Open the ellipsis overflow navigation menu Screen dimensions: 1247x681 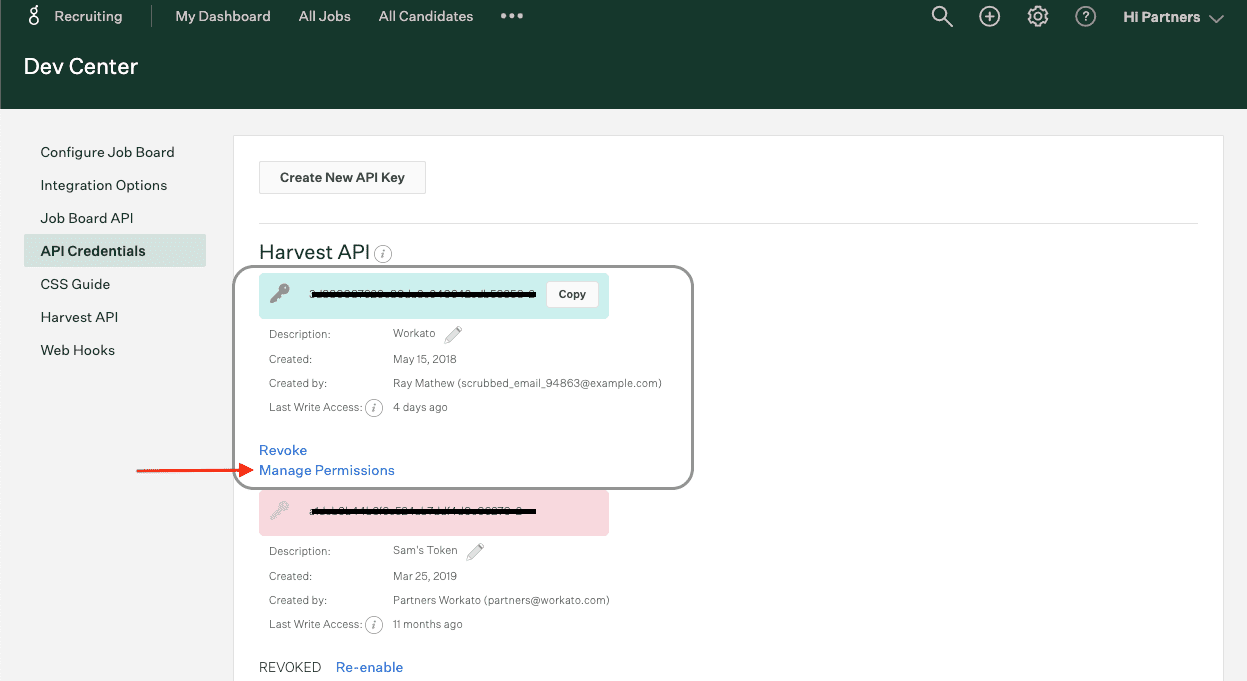coord(511,16)
